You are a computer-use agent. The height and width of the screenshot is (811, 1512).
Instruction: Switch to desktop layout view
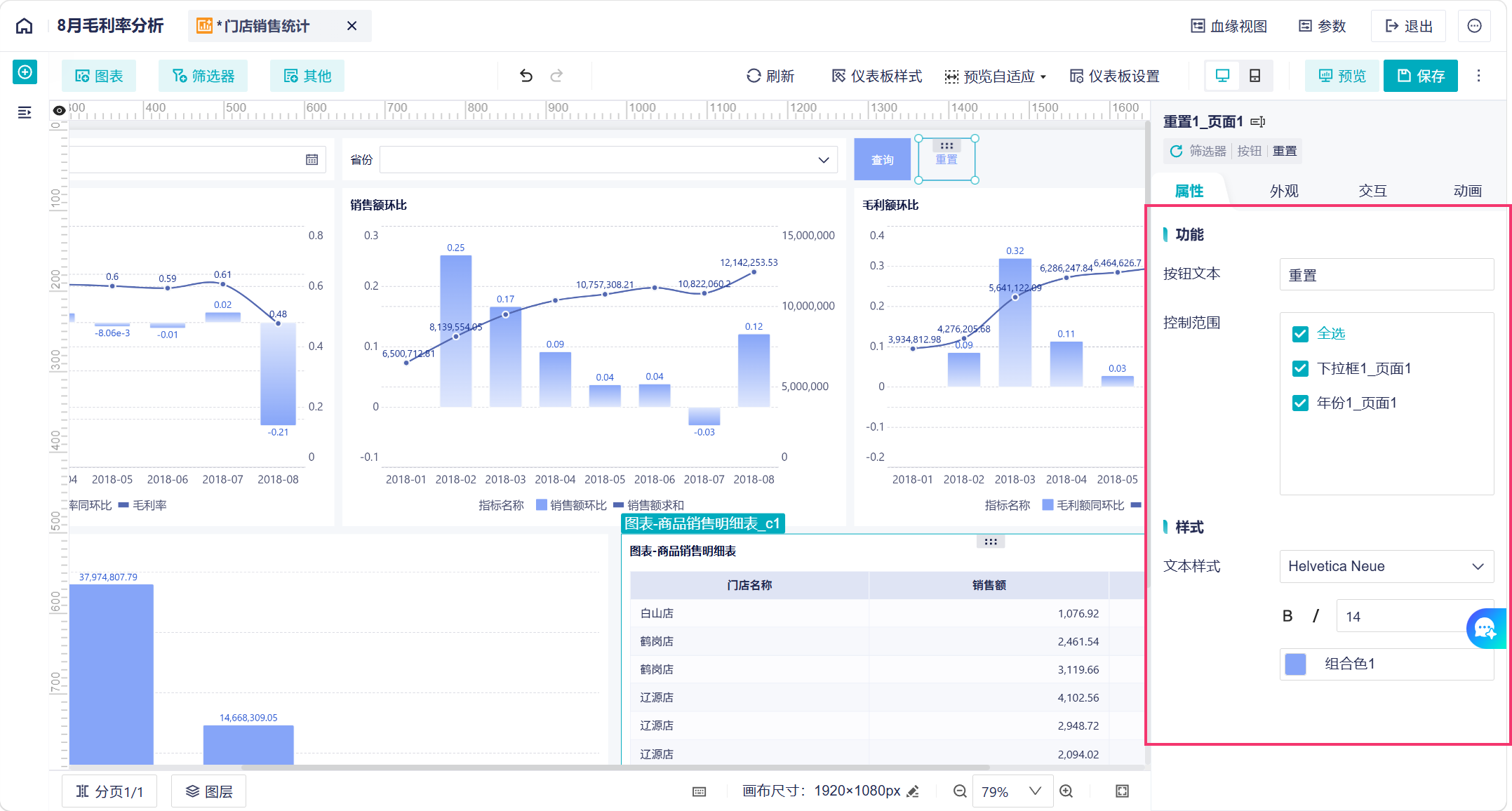[x=1222, y=76]
